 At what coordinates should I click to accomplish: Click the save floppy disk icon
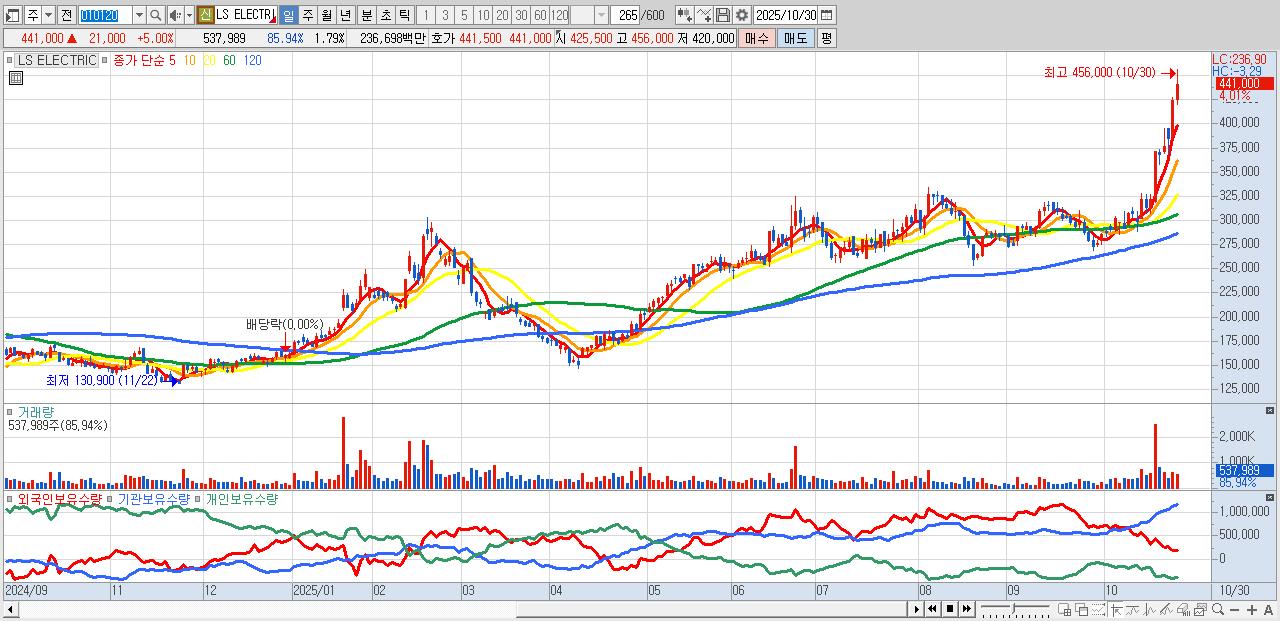[x=723, y=15]
